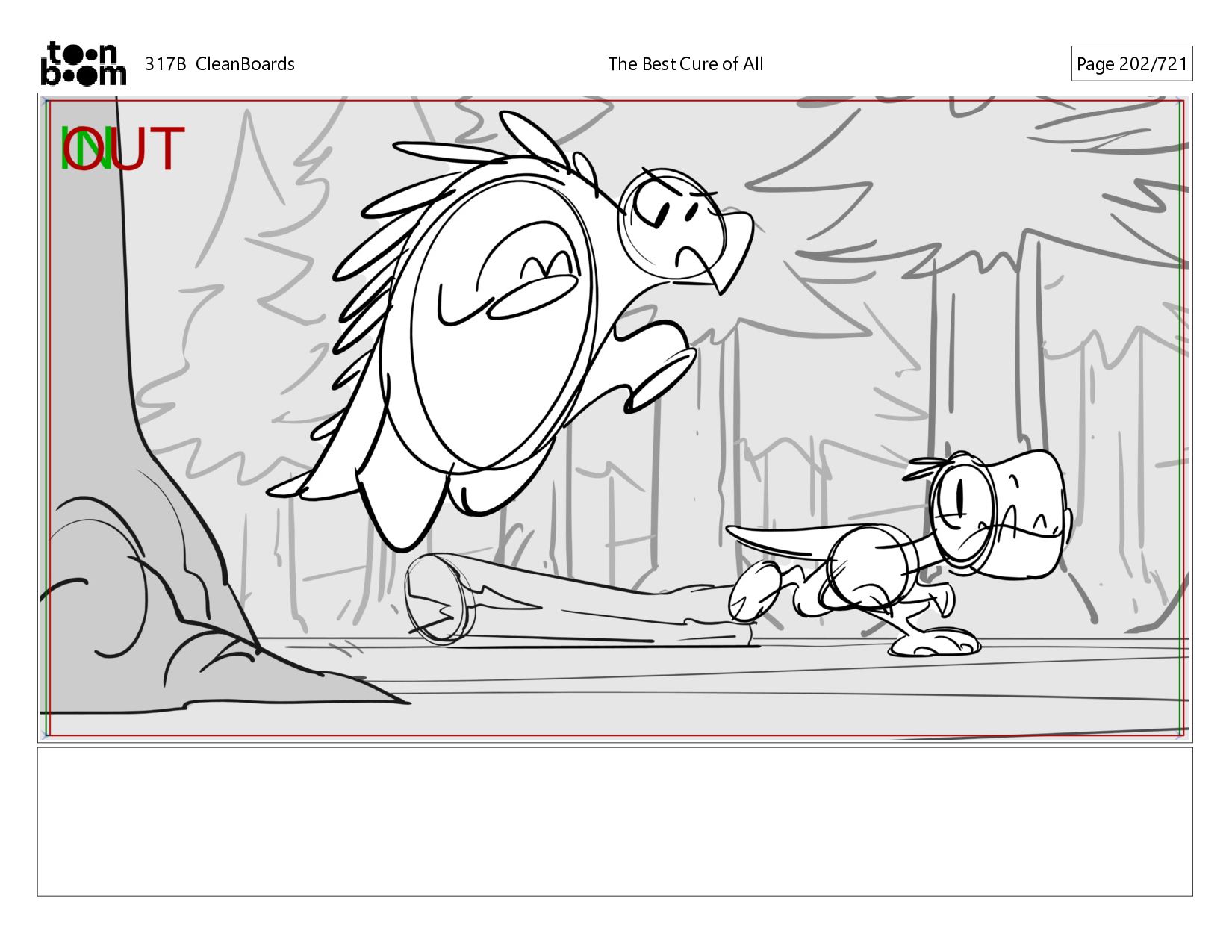Screen dimensions: 1232x952
Task: Click the title 'The Best Cure of All'
Action: pos(685,64)
